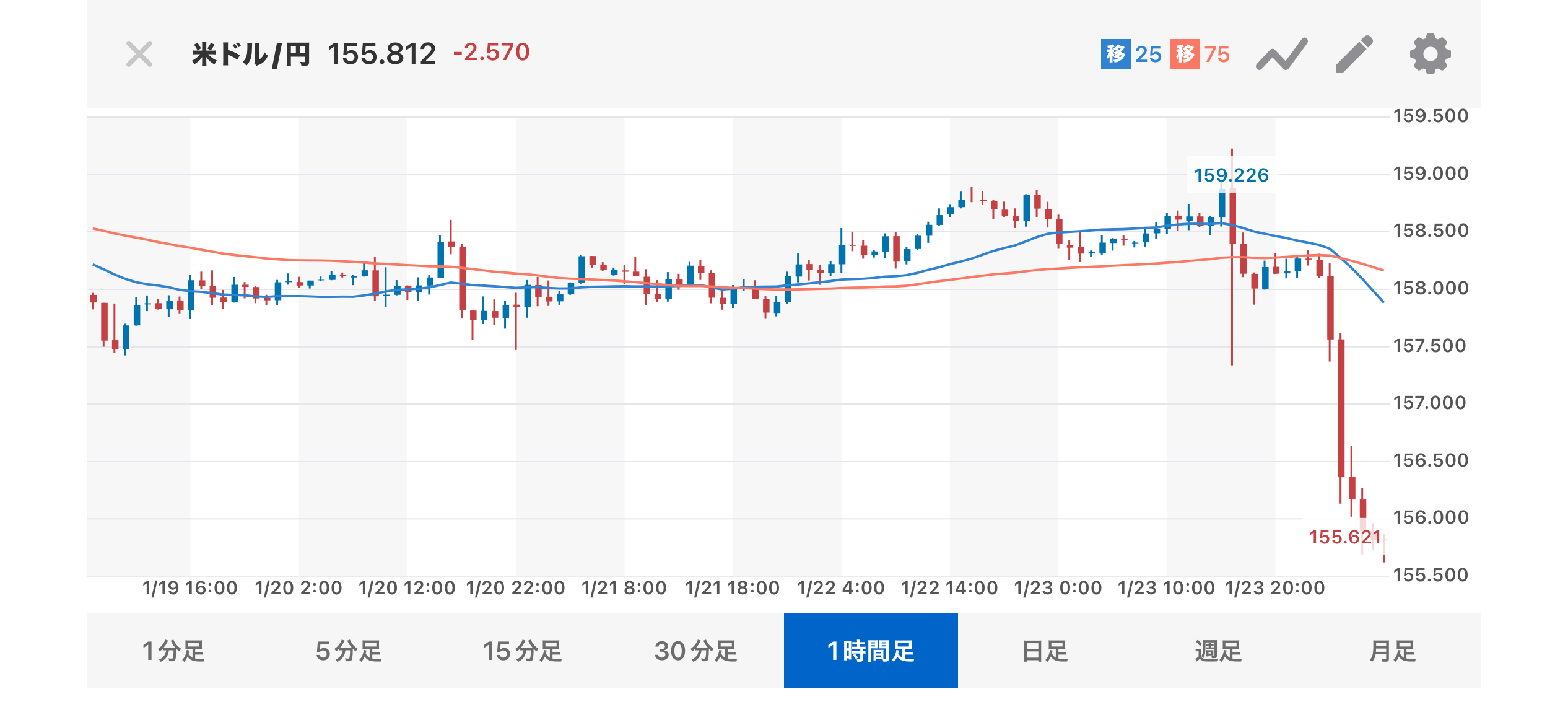This screenshot has height=725, width=1568.
Task: Show the 月足 monthly chart tab
Action: click(1393, 651)
